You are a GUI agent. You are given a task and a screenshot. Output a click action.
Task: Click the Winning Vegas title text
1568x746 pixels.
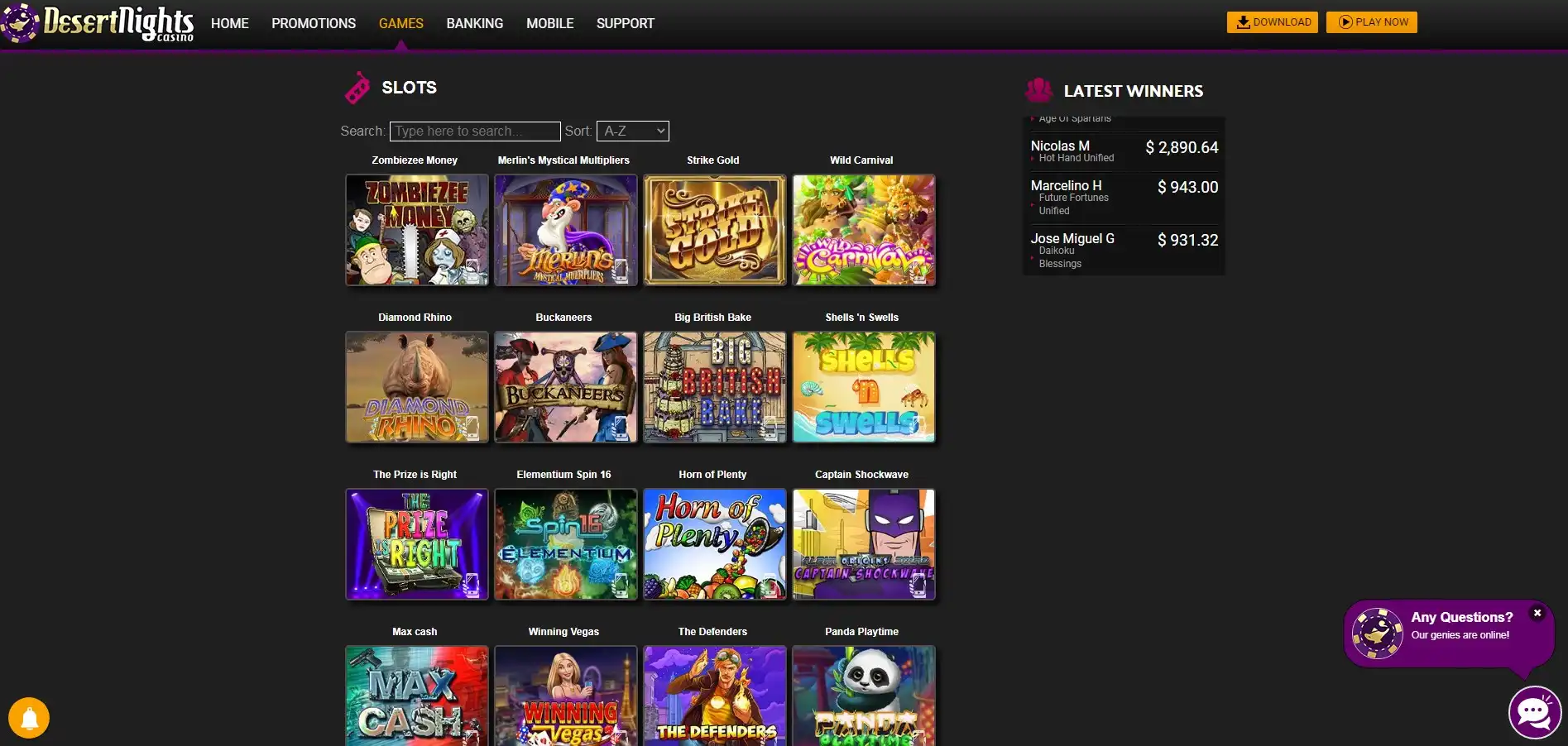click(x=563, y=632)
